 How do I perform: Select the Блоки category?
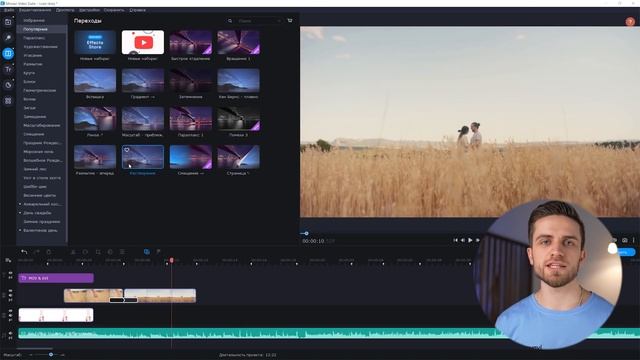pos(29,82)
